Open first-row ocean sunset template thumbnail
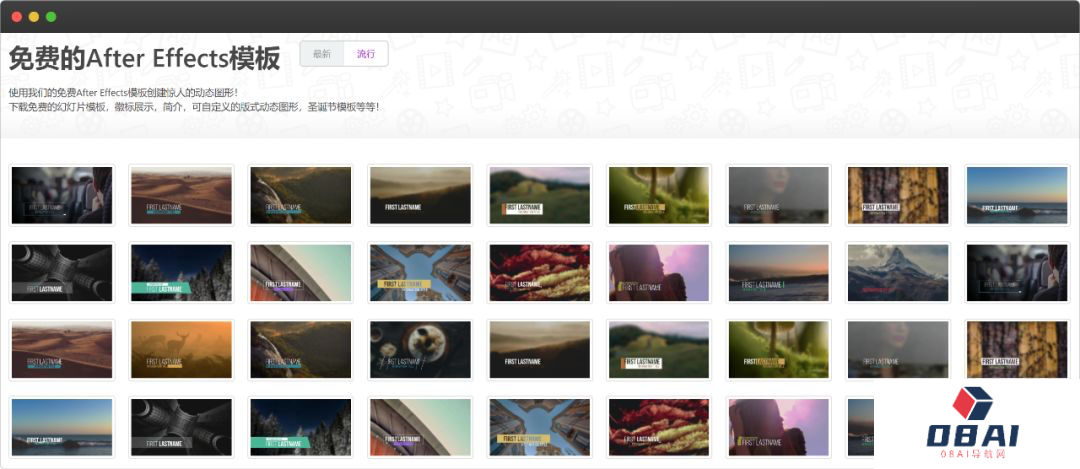 pos(1017,196)
